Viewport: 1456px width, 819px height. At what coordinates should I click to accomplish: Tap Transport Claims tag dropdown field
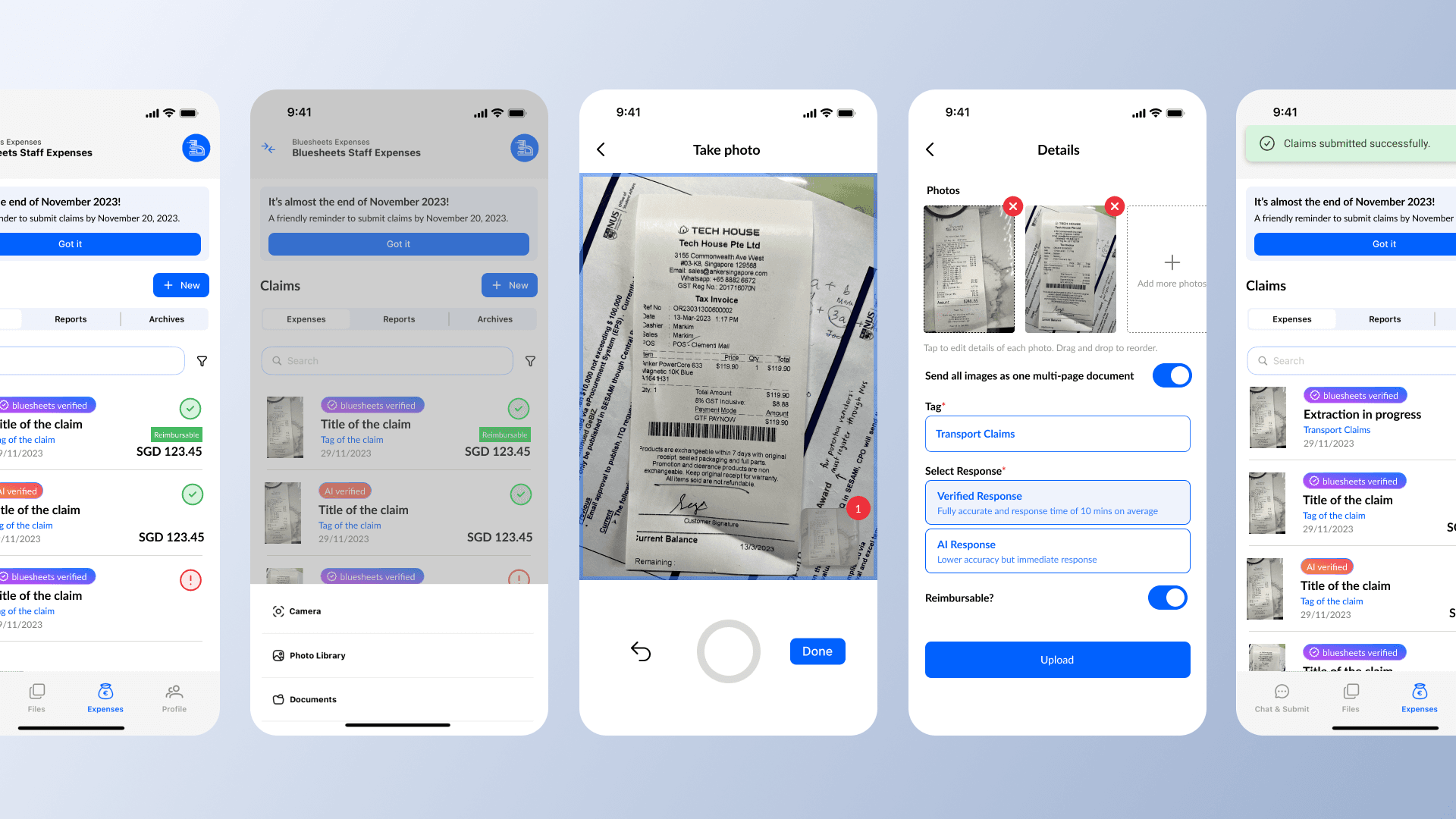tap(1057, 434)
